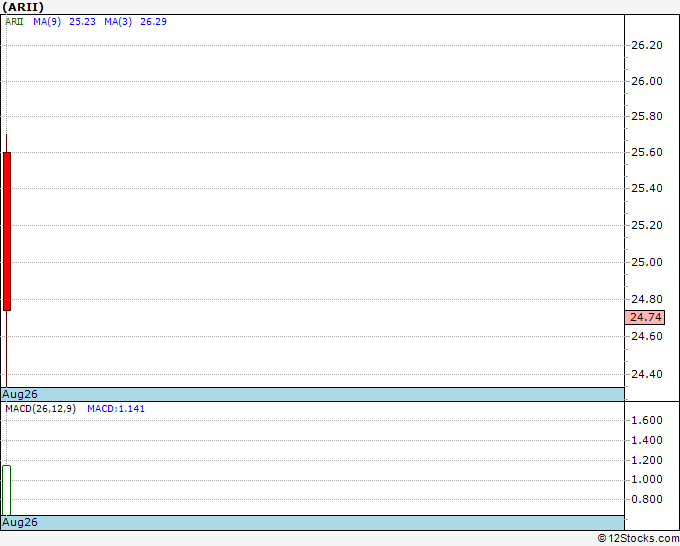Click the red ARII candlestick body
Image resolution: width=680 pixels, height=546 pixels.
(x=7, y=231)
